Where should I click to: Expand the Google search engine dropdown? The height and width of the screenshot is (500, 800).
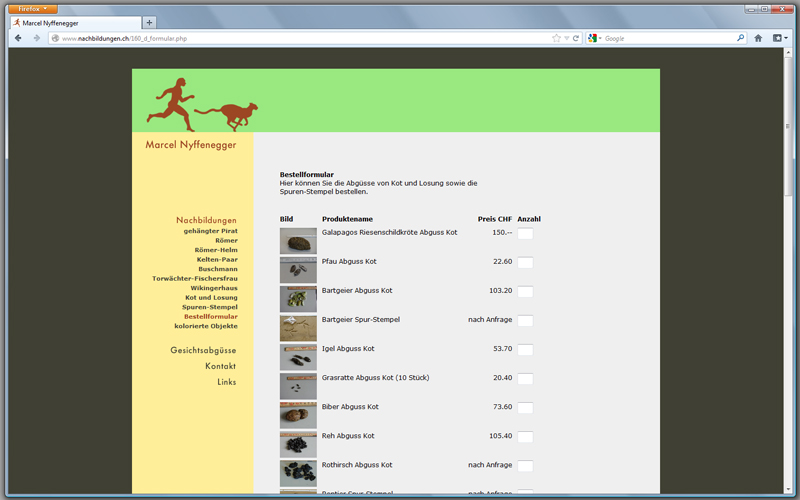pyautogui.click(x=594, y=38)
